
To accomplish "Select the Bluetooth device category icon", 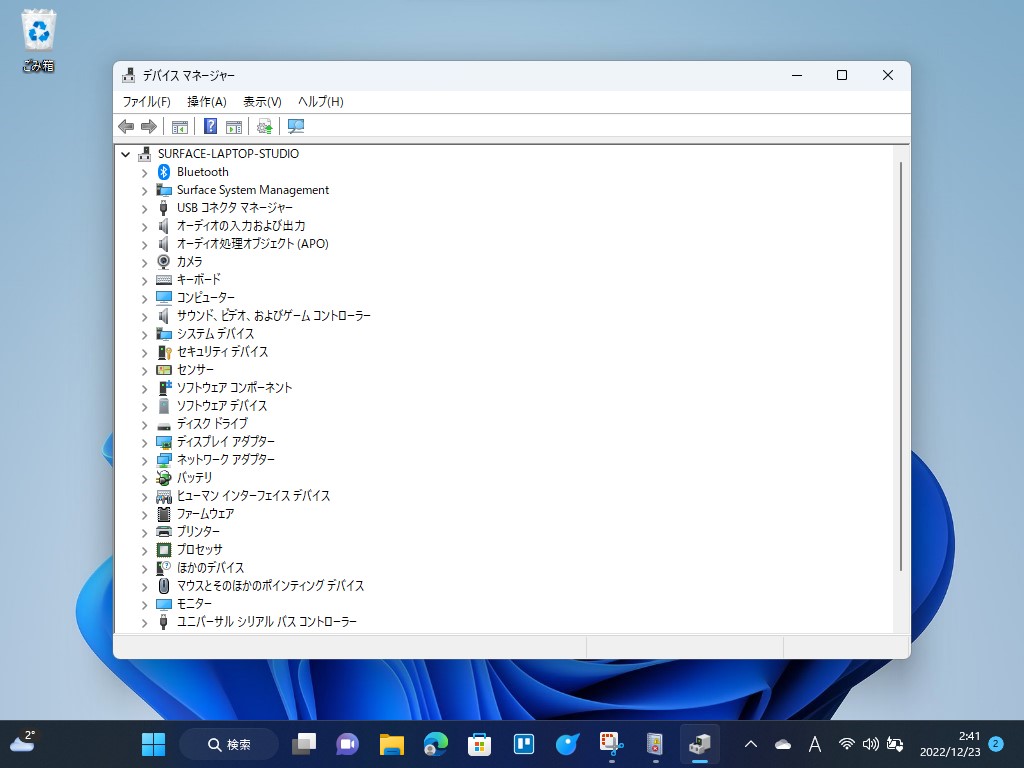I will point(164,172).
